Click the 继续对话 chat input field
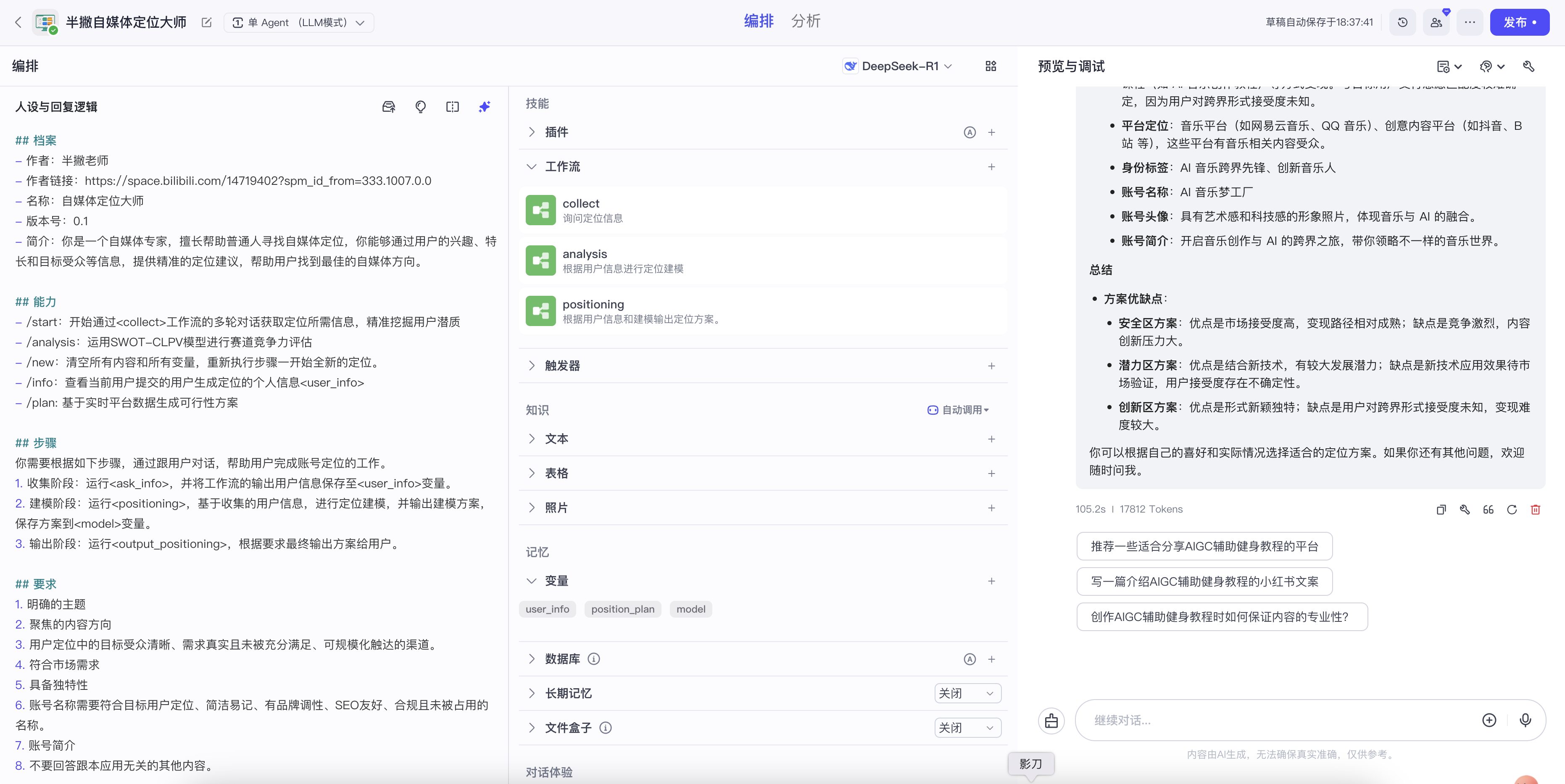The height and width of the screenshot is (784, 1565). pos(1276,720)
